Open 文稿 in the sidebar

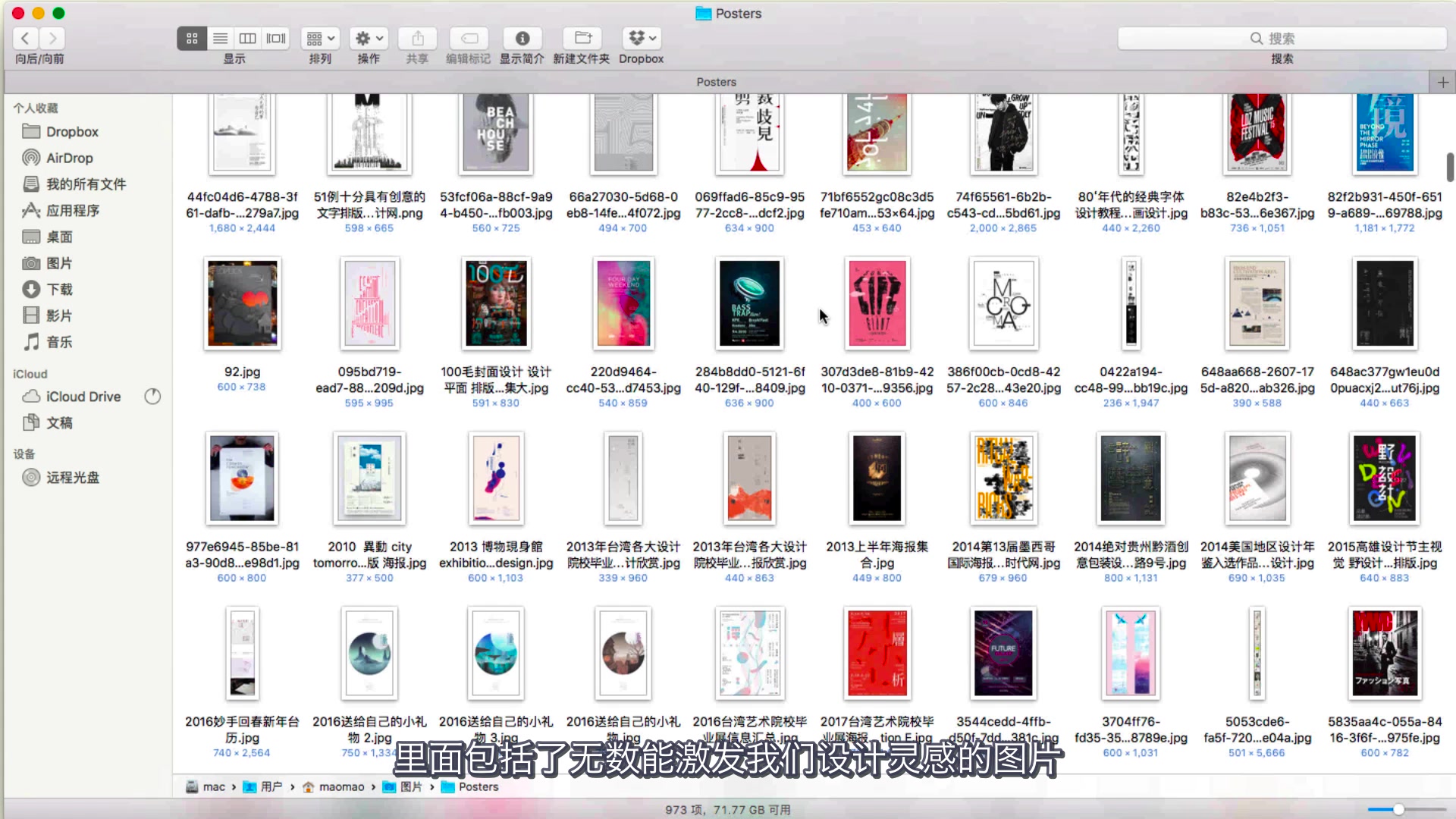click(59, 423)
